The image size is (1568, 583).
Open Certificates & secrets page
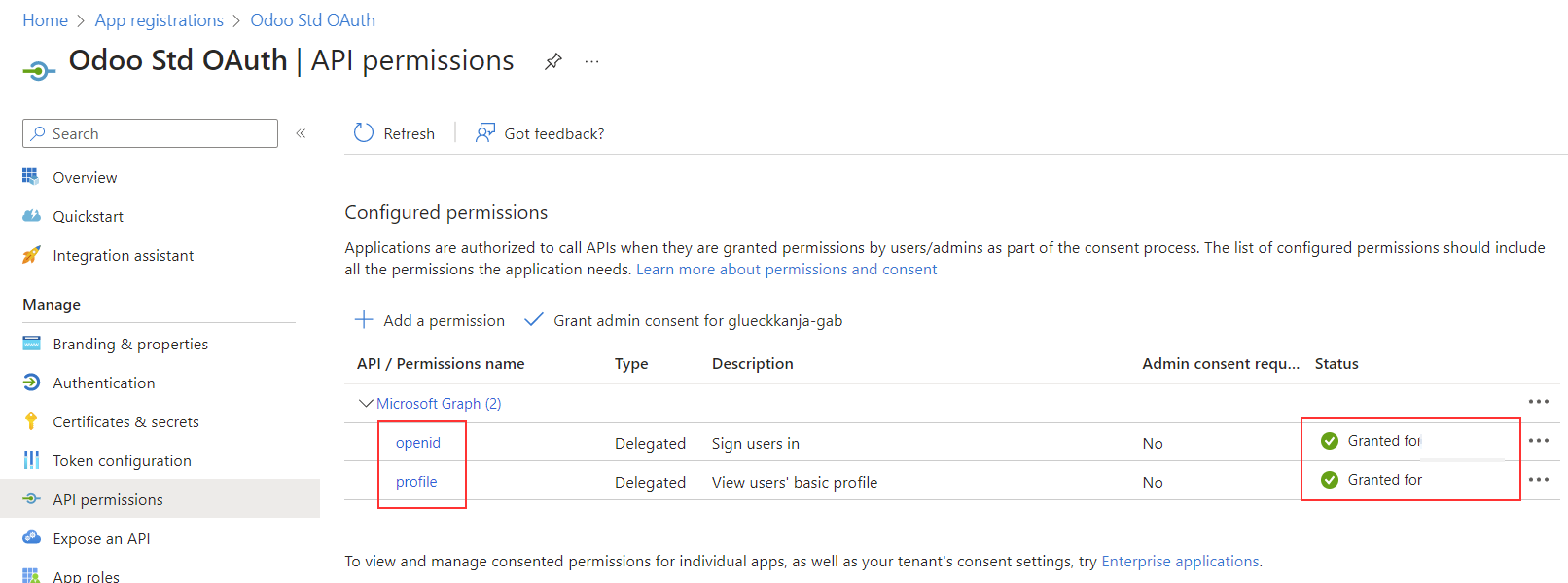click(x=125, y=421)
